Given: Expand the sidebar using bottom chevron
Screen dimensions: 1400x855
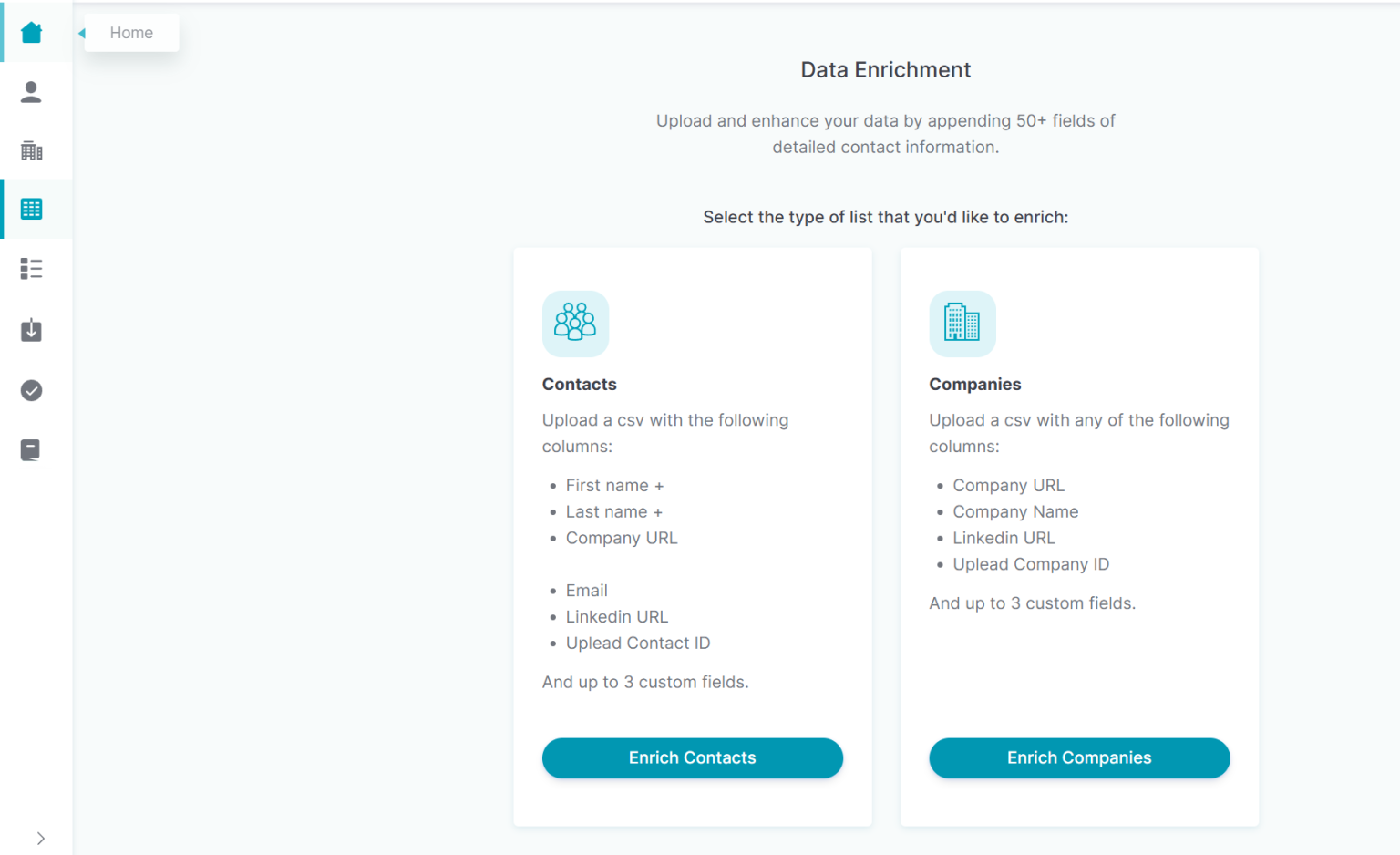Looking at the screenshot, I should coord(41,838).
